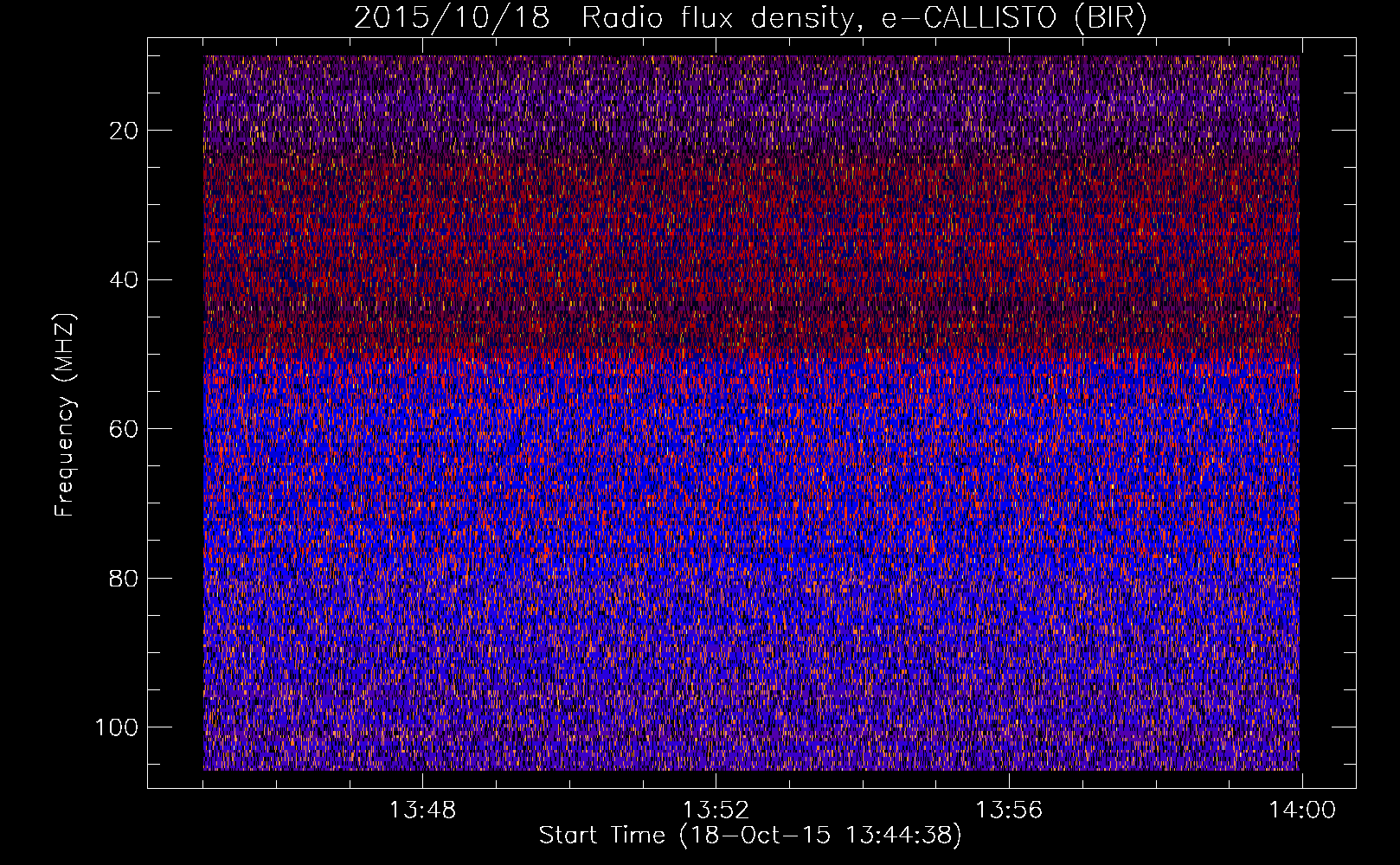Click the 'Start Time (18-Oct-15 13:44:38)' label
Viewport: 1400px width, 865px height.
pos(750,836)
